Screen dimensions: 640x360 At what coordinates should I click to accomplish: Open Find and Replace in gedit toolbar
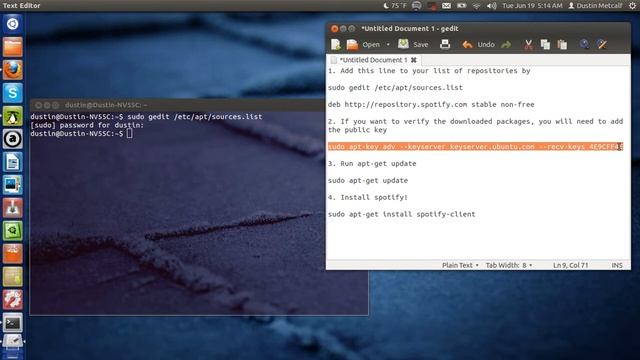[602, 44]
